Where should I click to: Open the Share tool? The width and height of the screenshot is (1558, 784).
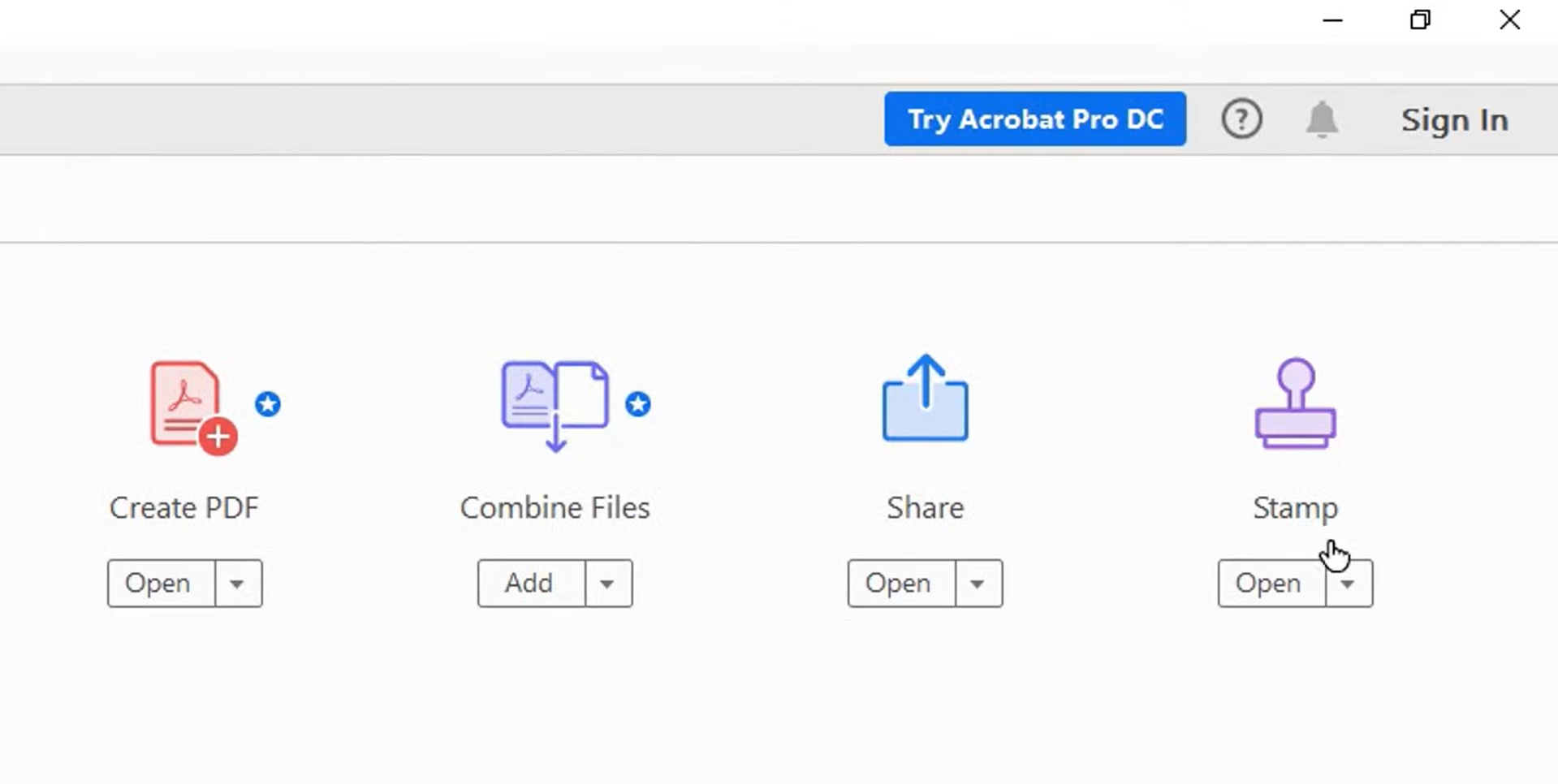897,583
